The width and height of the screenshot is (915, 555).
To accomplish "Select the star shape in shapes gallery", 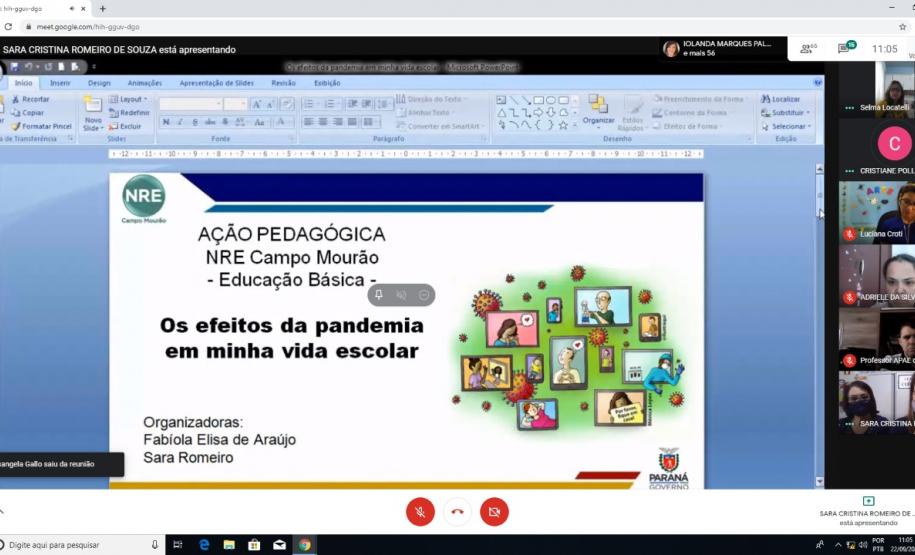I will [563, 125].
